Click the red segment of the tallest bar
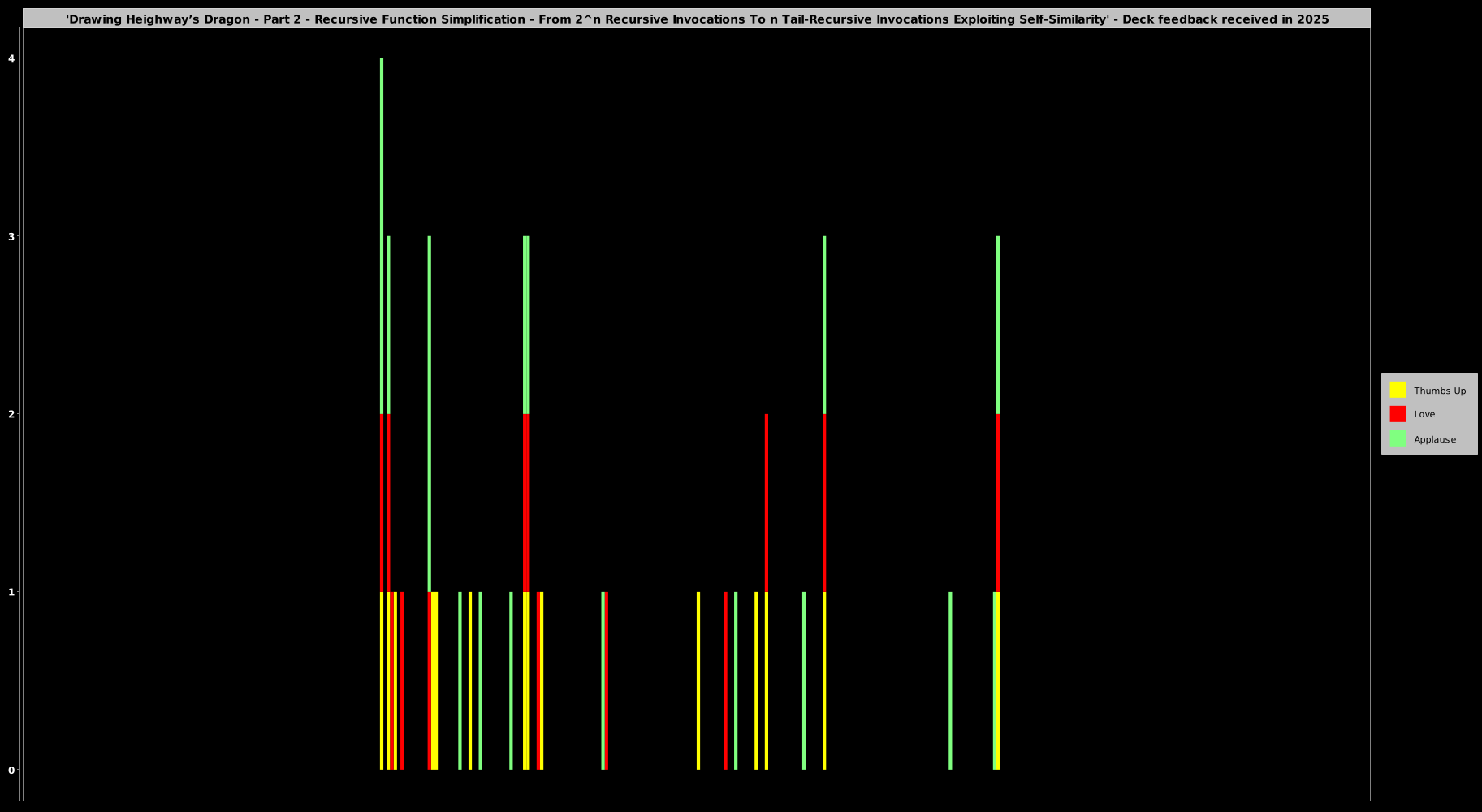The width and height of the screenshot is (1482, 812). point(382,503)
